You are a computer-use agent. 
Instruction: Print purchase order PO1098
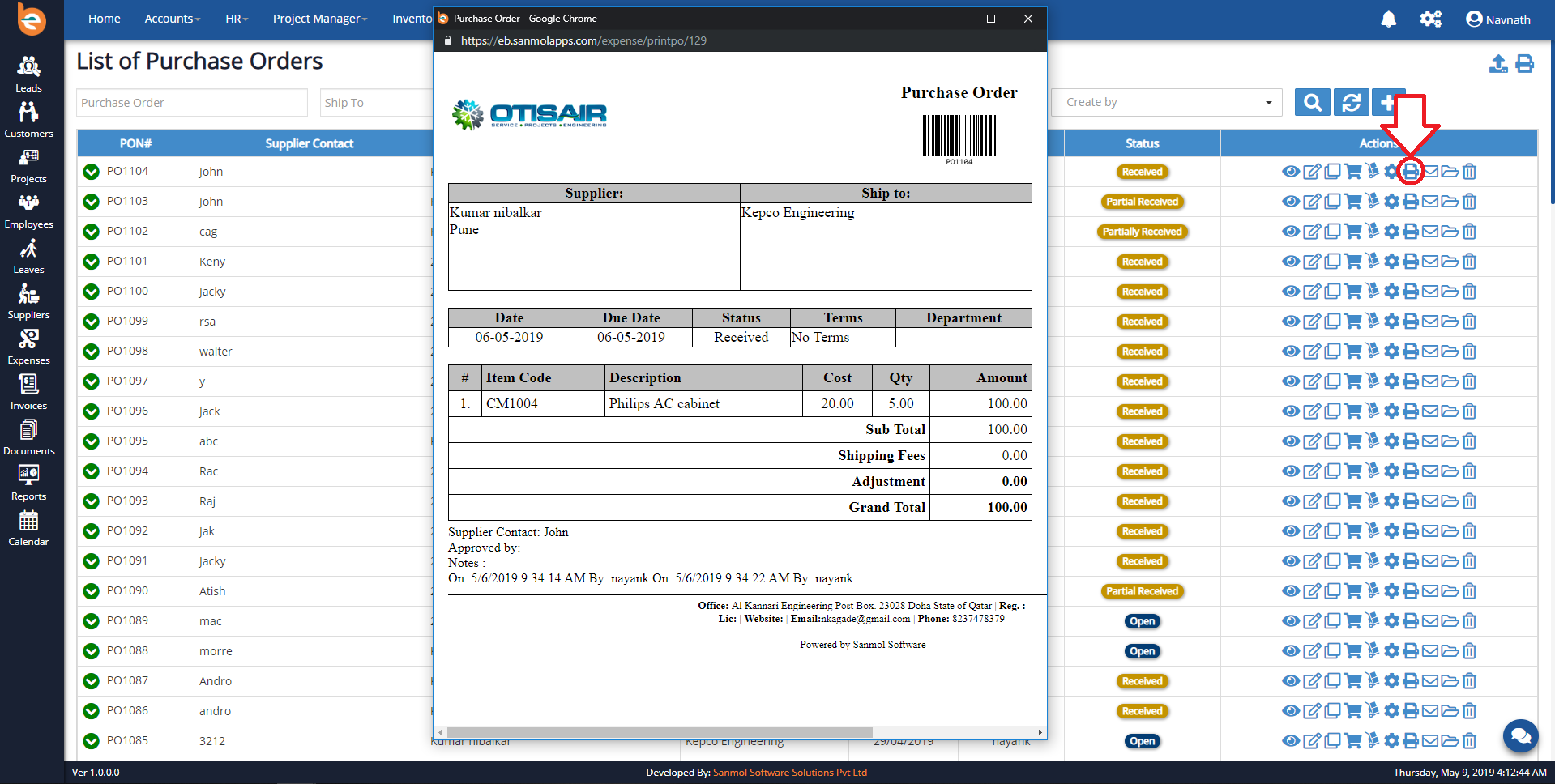(x=1411, y=352)
